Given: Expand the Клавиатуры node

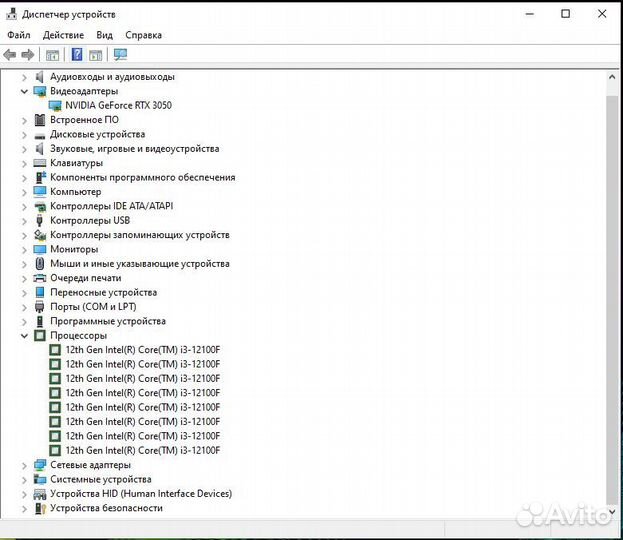Looking at the screenshot, I should pos(24,163).
